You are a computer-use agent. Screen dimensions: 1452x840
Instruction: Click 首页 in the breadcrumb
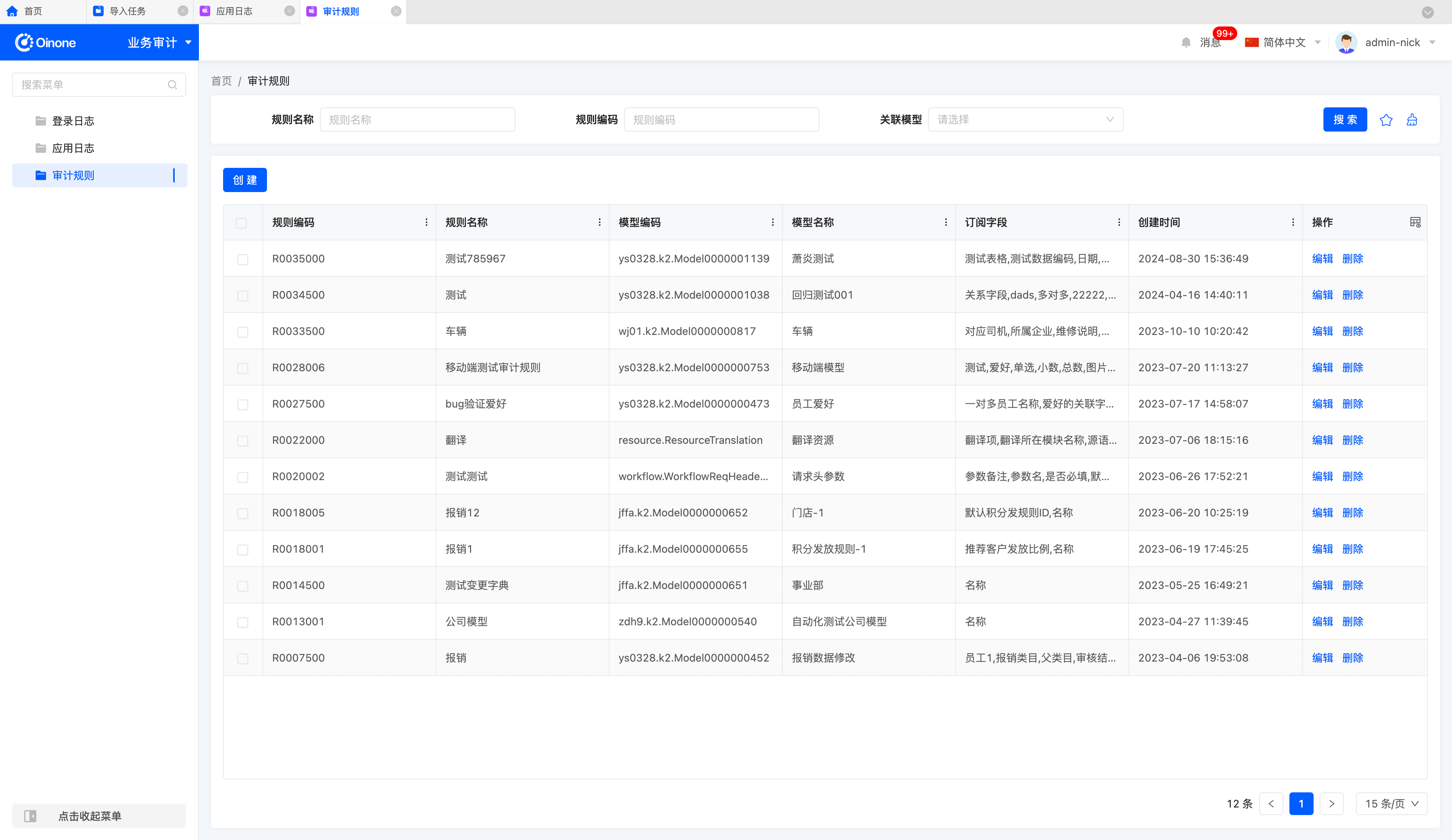221,81
